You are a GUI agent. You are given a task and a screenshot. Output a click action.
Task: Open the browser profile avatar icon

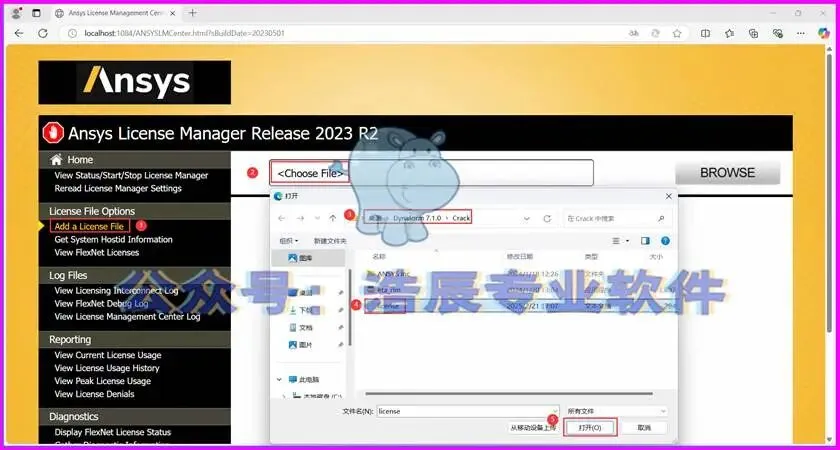[17, 13]
